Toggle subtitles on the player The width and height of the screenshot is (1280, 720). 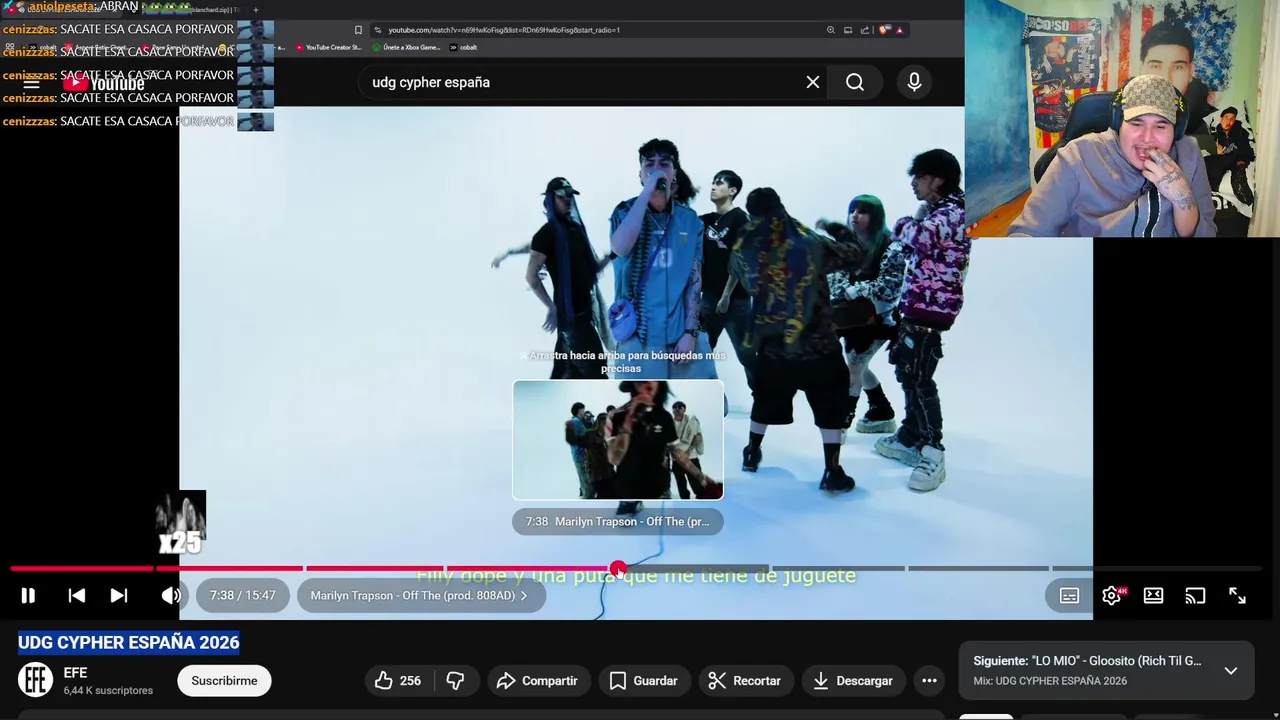(1069, 595)
